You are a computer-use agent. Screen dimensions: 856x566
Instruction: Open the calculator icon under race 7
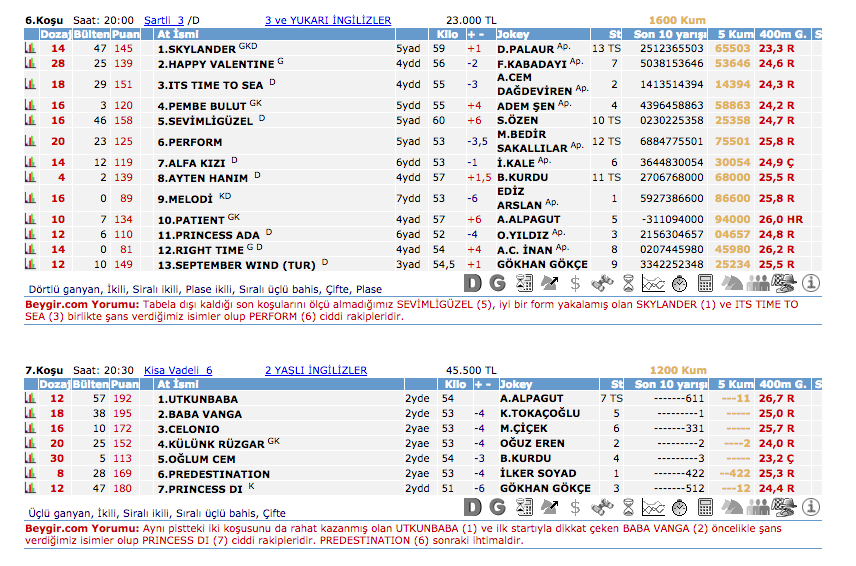point(706,507)
